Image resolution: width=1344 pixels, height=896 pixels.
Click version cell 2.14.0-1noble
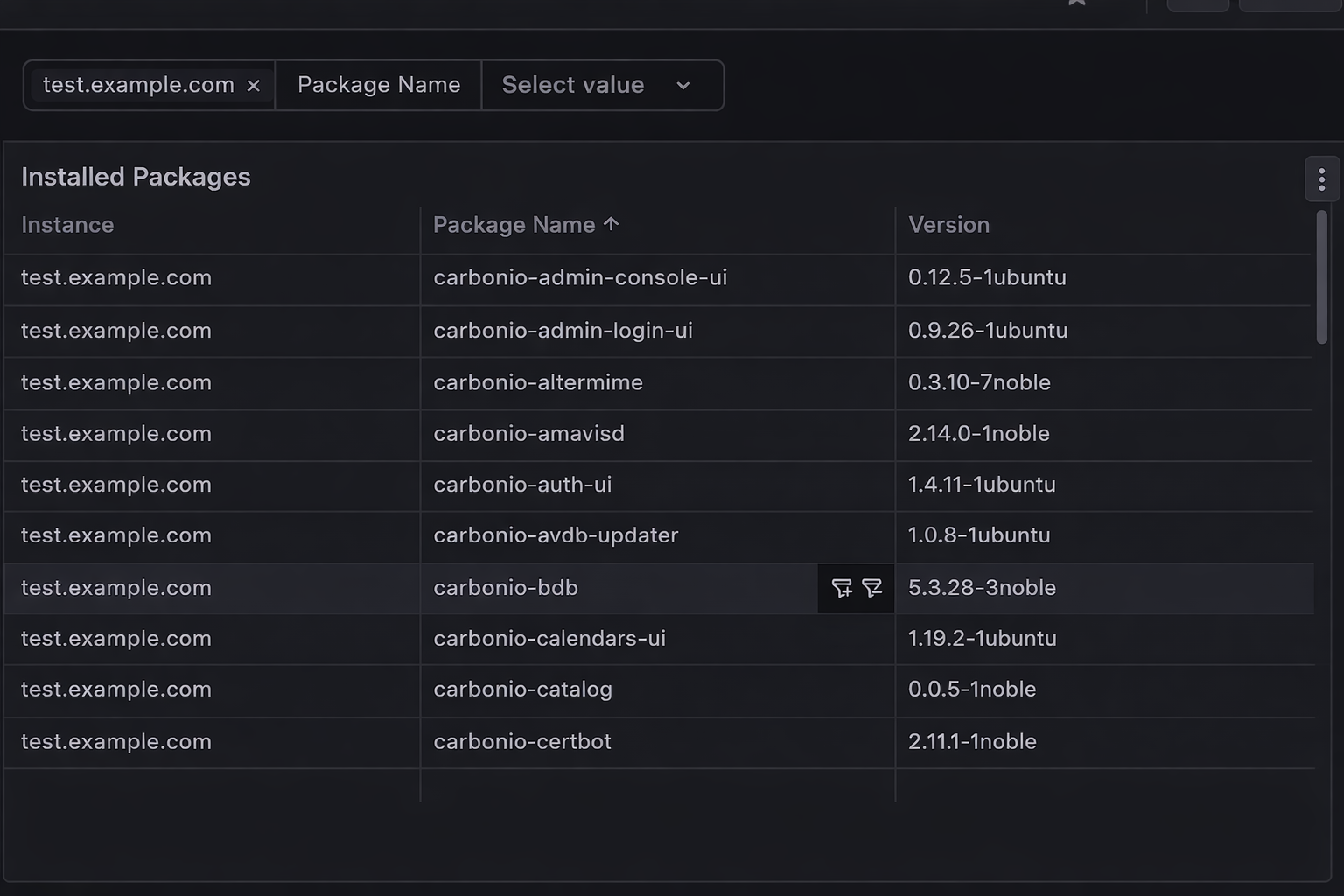[1104, 434]
